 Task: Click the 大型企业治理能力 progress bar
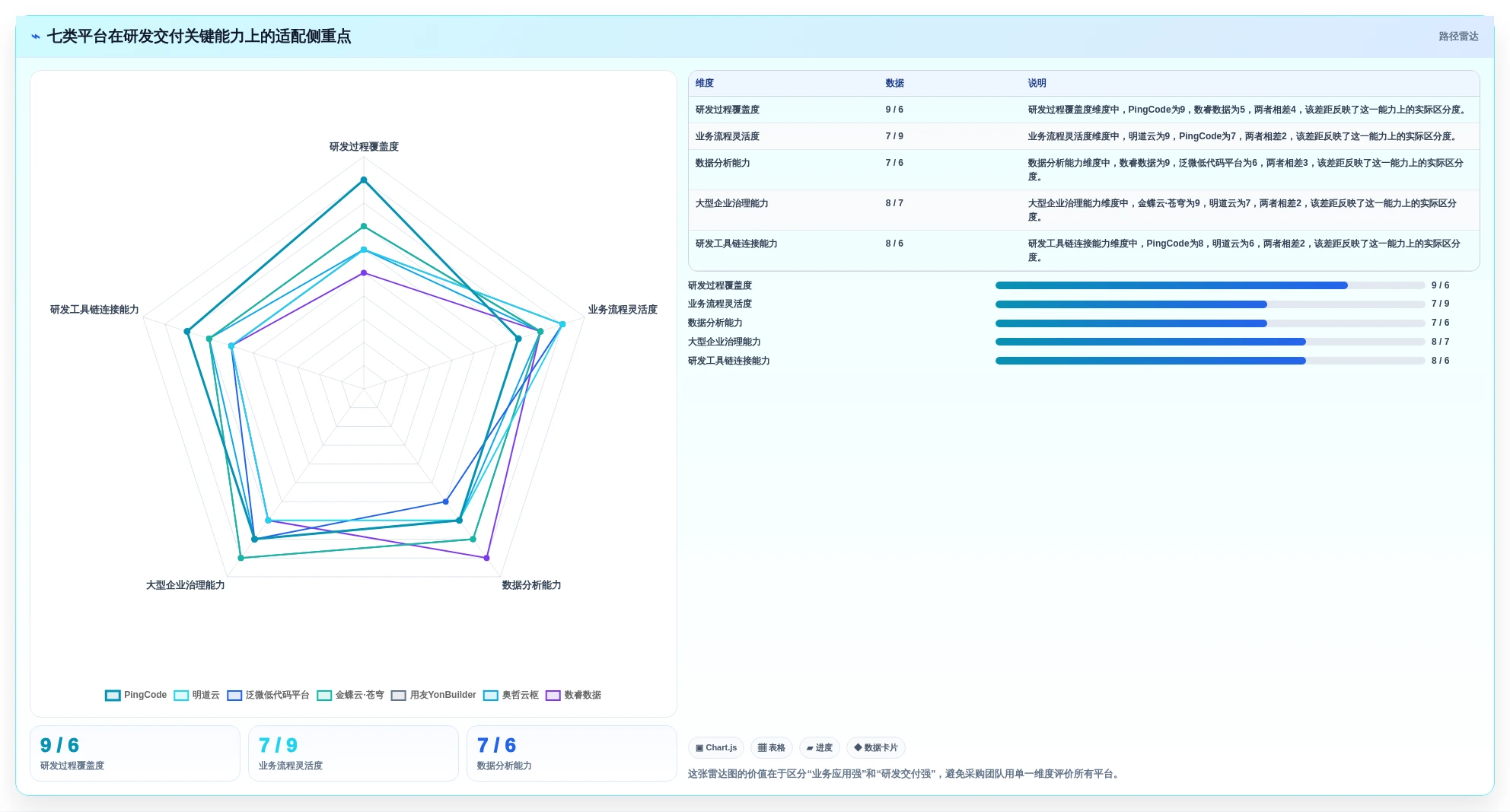(x=1210, y=342)
